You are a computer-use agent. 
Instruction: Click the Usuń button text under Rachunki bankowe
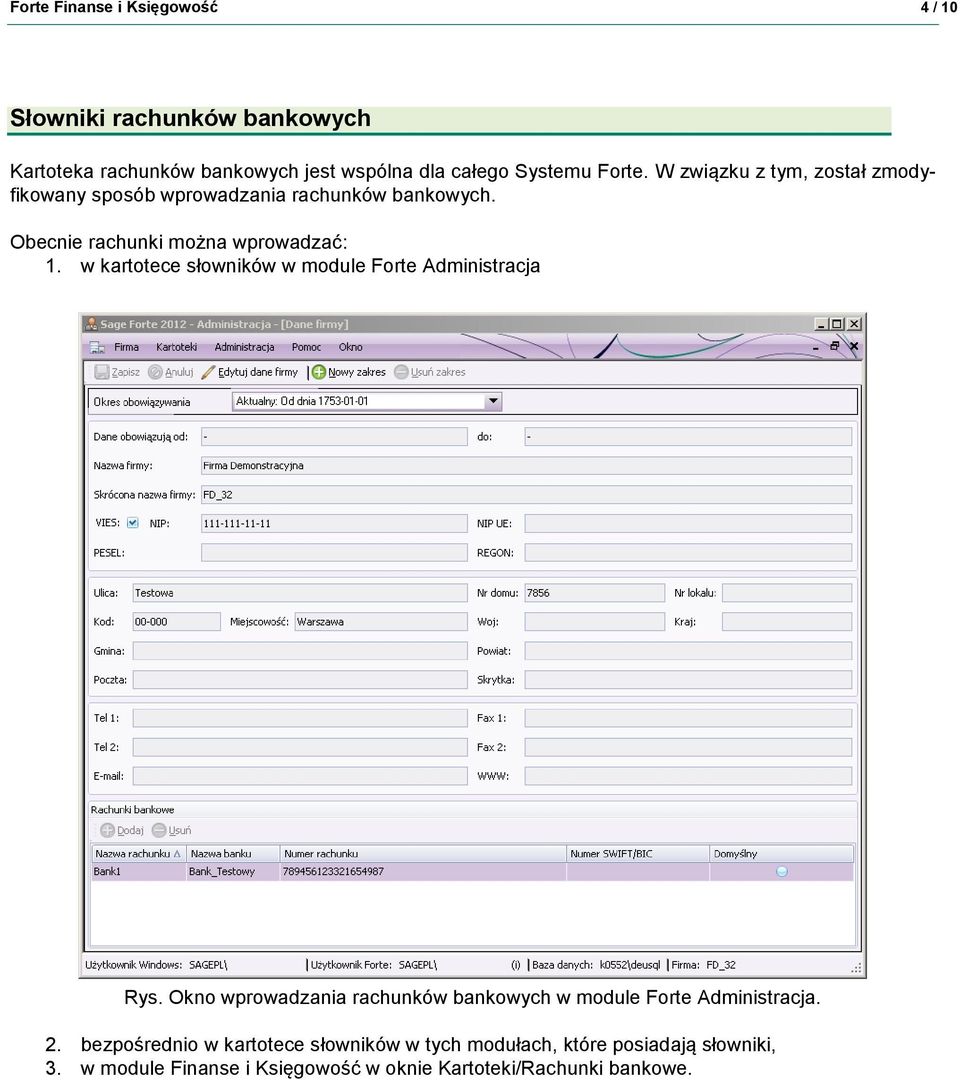click(180, 831)
